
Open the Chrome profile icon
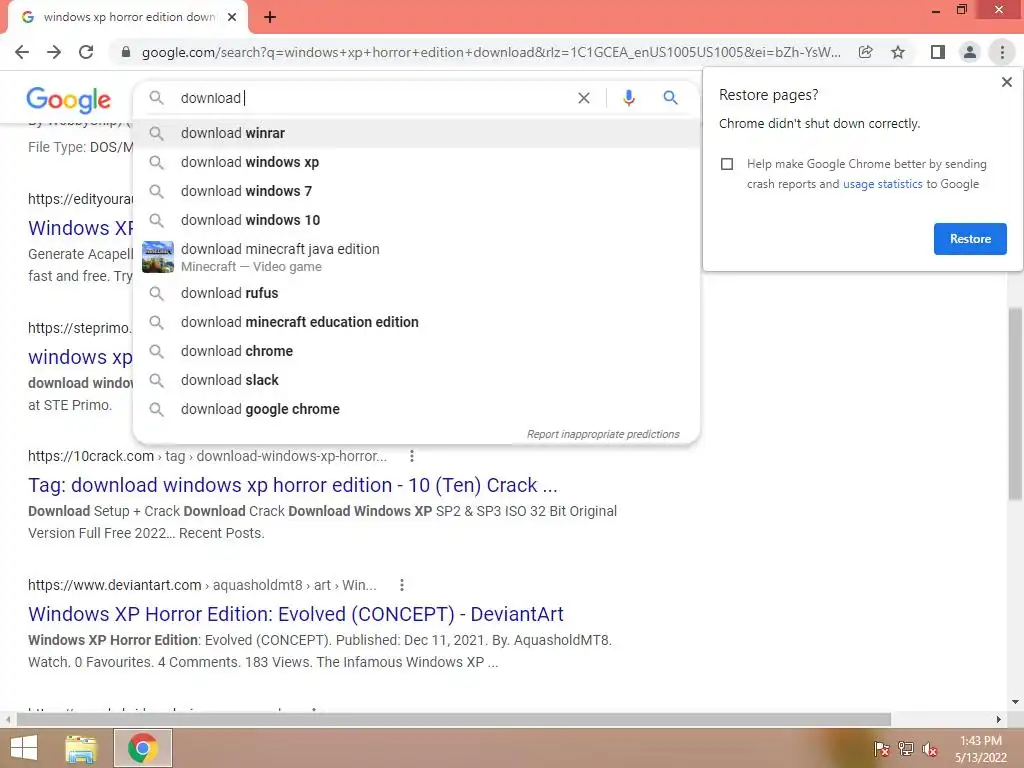(x=970, y=52)
